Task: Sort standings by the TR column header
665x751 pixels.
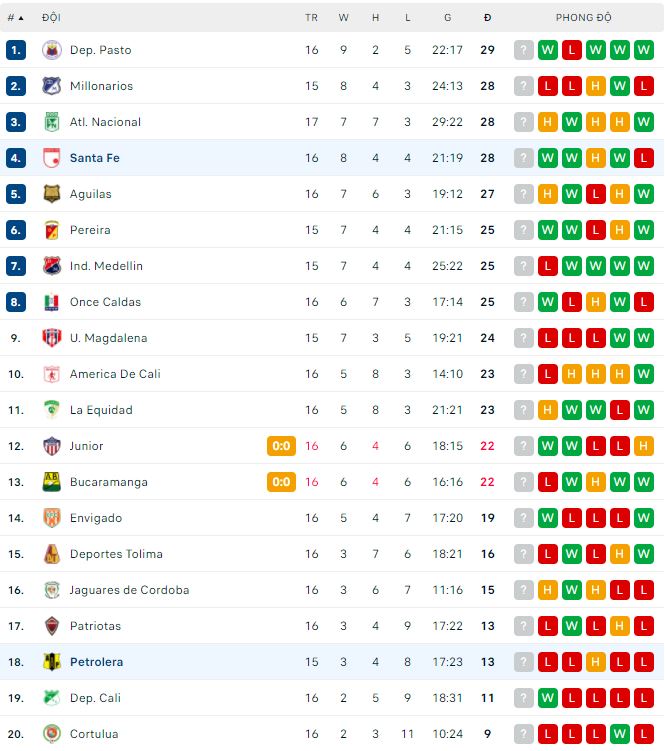Action: (x=311, y=18)
